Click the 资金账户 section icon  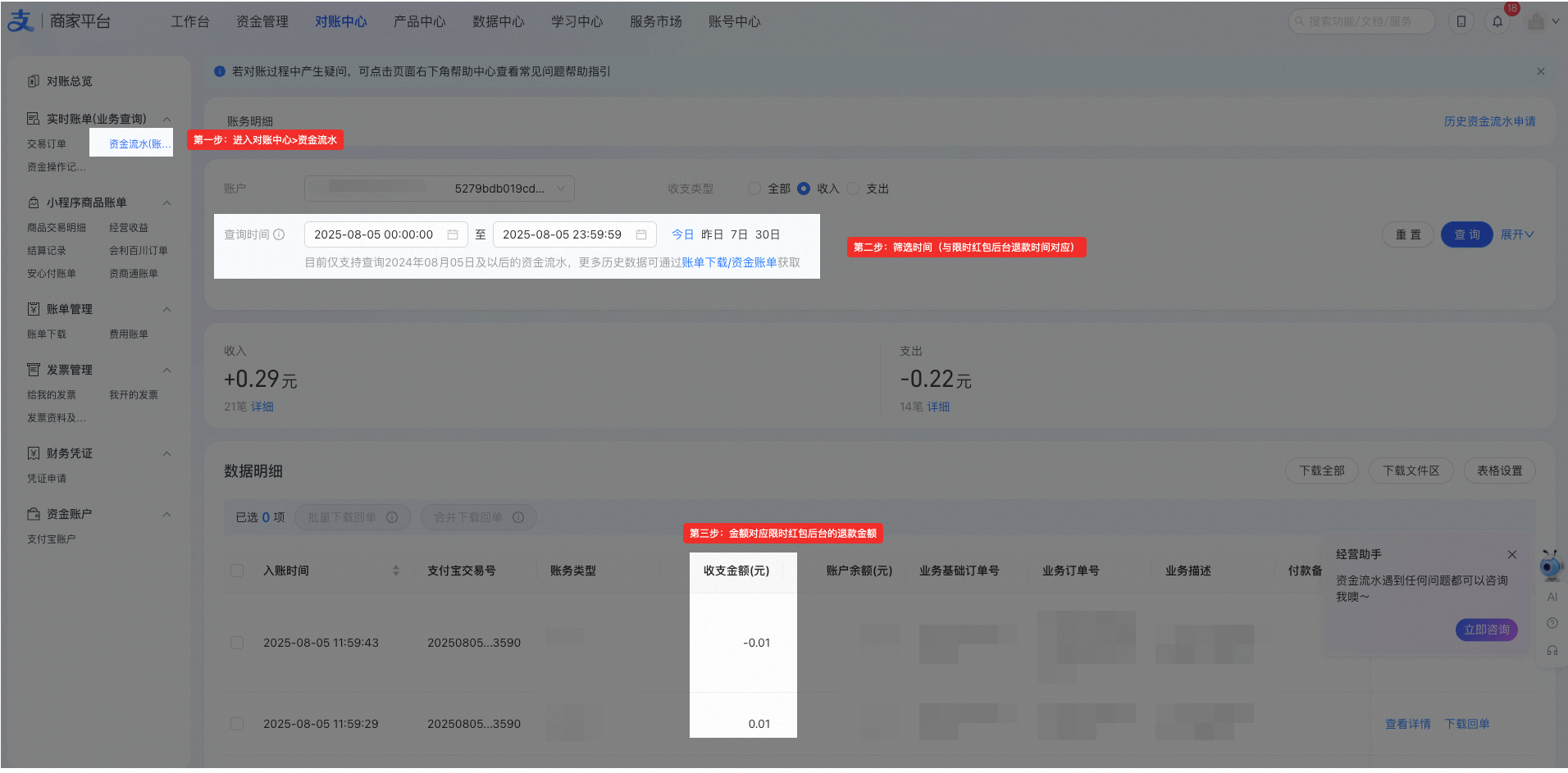point(34,514)
